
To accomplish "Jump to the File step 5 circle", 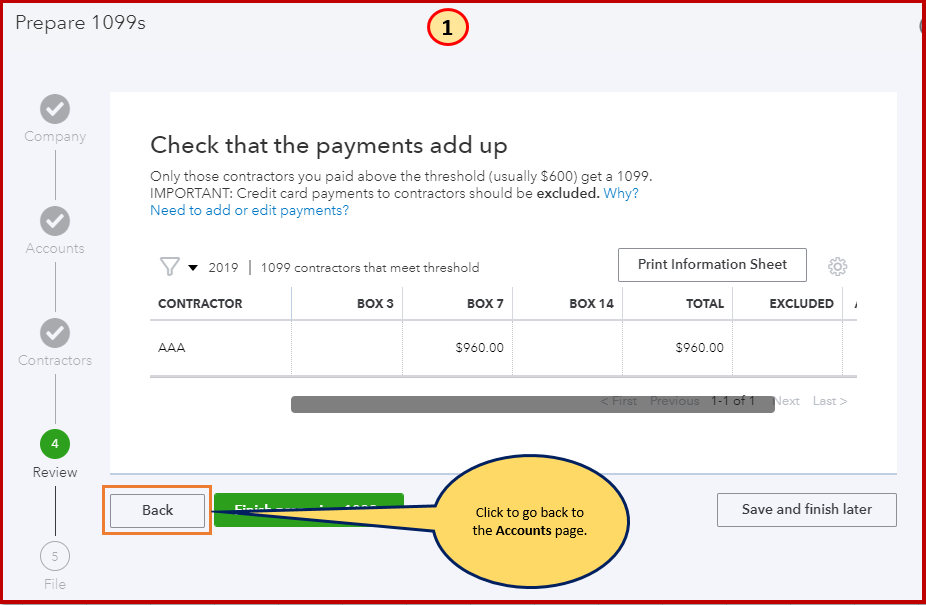I will (55, 556).
